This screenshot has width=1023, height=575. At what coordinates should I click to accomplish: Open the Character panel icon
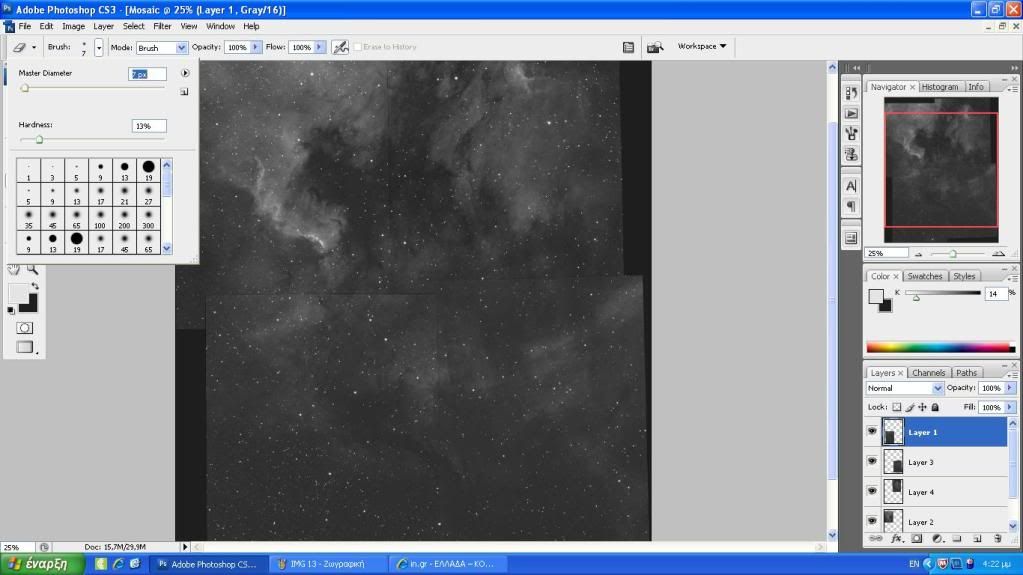click(851, 186)
